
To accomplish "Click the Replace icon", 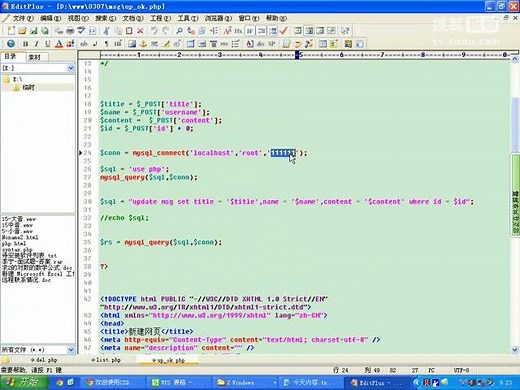I will (191, 31).
